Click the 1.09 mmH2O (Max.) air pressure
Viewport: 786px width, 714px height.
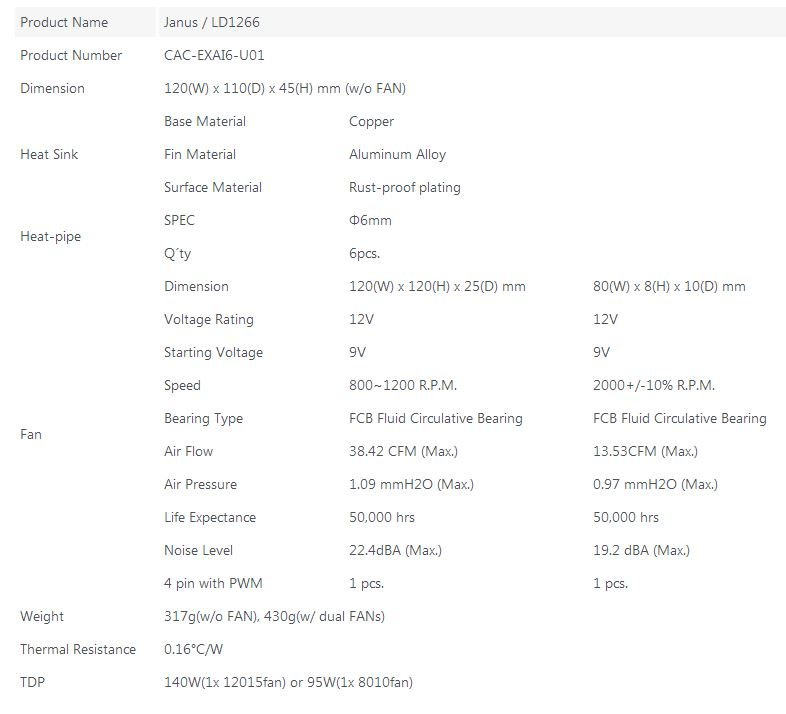[x=411, y=484]
